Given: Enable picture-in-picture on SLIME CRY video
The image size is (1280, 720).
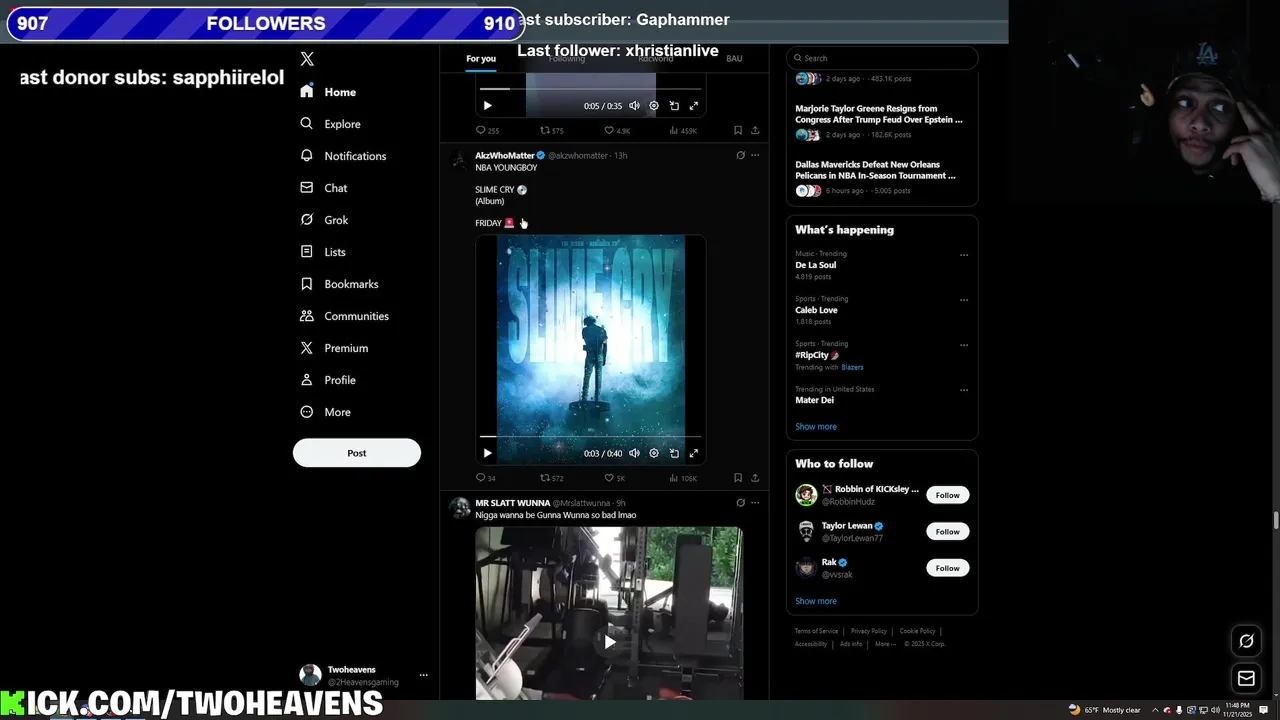Looking at the screenshot, I should (674, 453).
